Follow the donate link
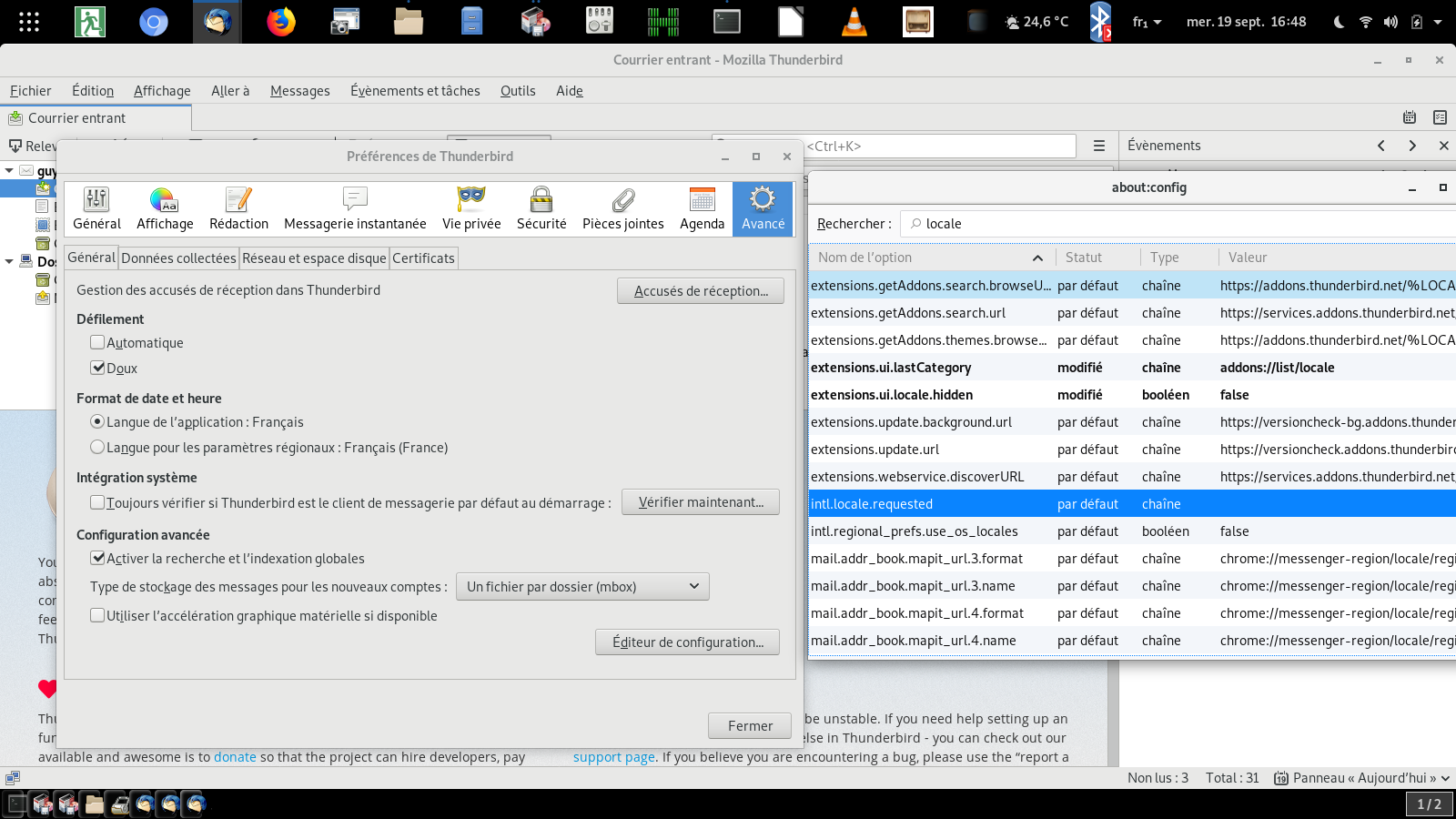Image resolution: width=1456 pixels, height=819 pixels. [x=235, y=757]
